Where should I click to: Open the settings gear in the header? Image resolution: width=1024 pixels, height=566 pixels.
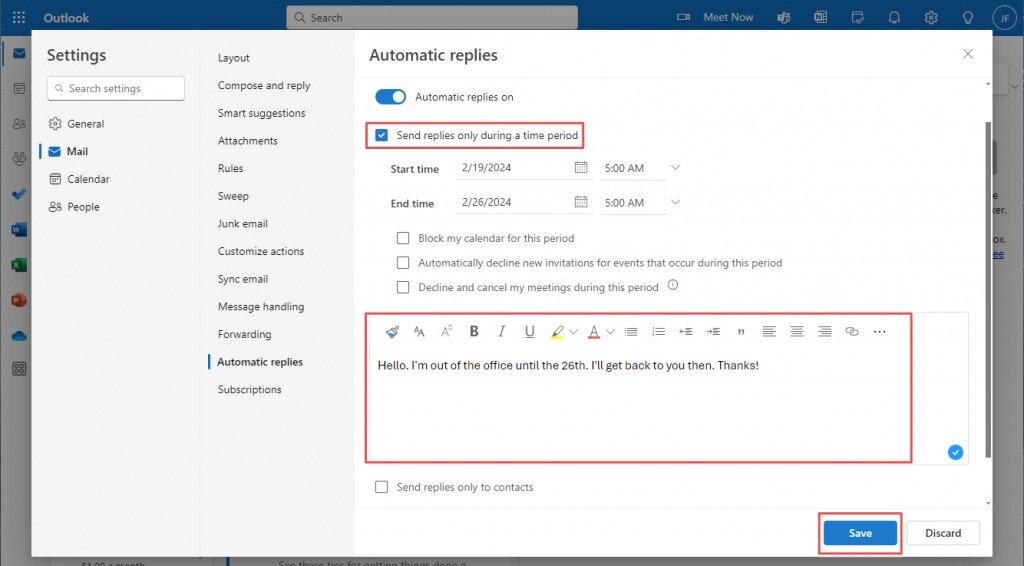point(931,18)
